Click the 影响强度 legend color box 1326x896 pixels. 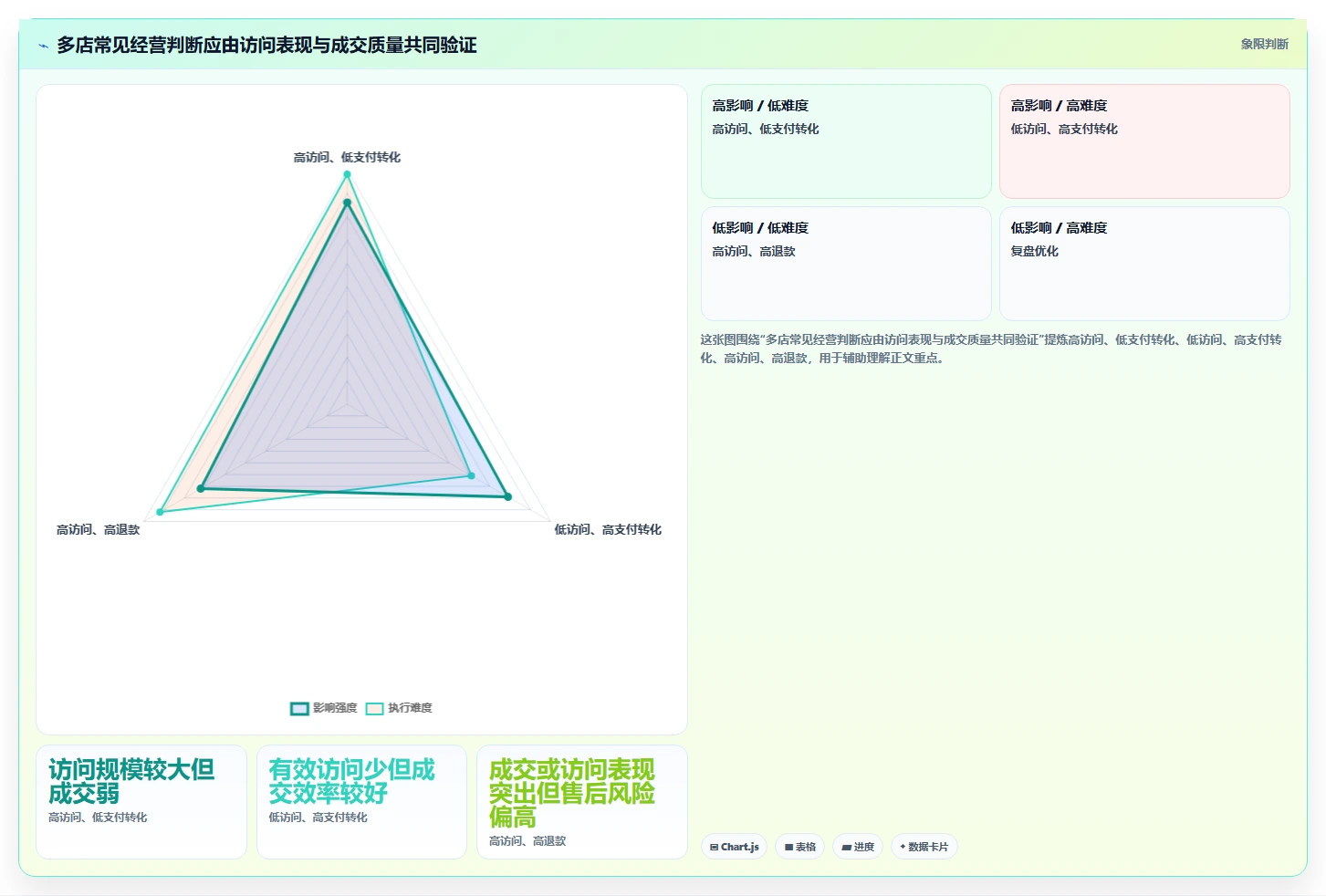point(299,708)
